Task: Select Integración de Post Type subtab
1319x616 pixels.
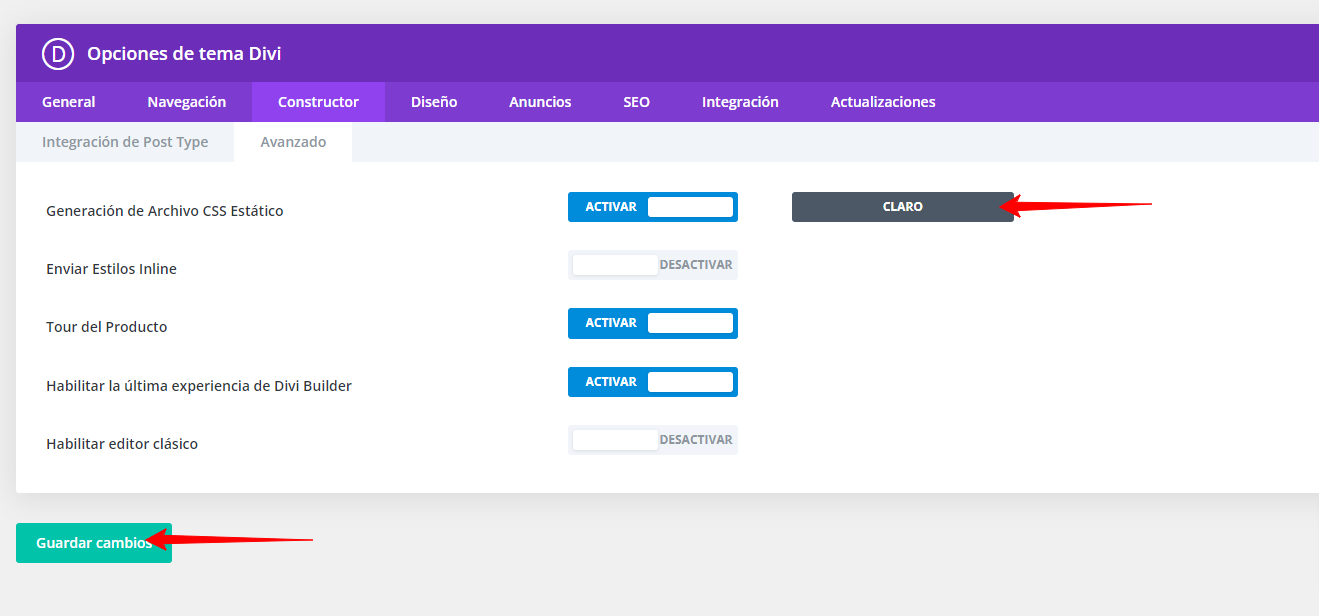Action: pos(125,142)
